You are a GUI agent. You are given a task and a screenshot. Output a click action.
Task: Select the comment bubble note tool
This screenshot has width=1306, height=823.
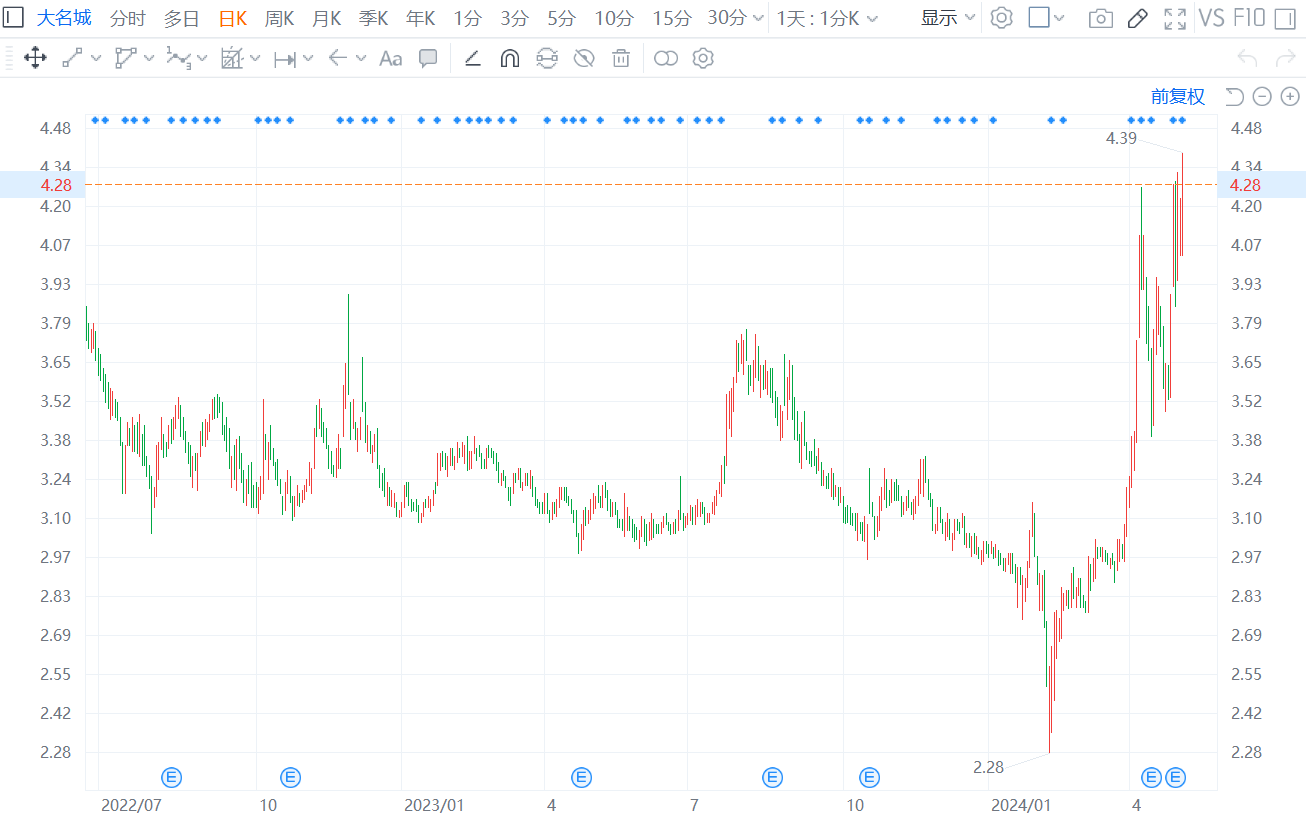click(428, 58)
